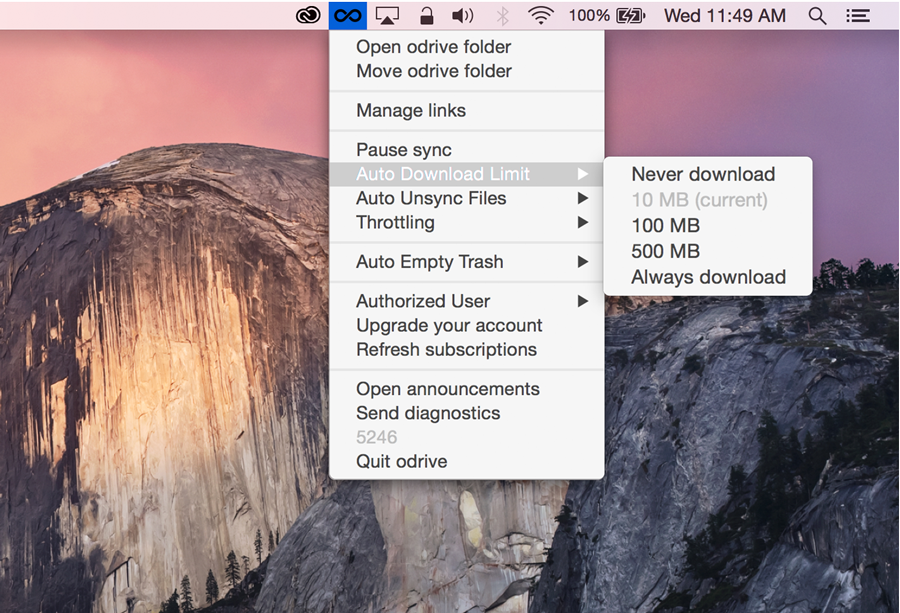900x613 pixels.
Task: Expand the Auto Empty Trash submenu arrow
Action: tap(583, 262)
